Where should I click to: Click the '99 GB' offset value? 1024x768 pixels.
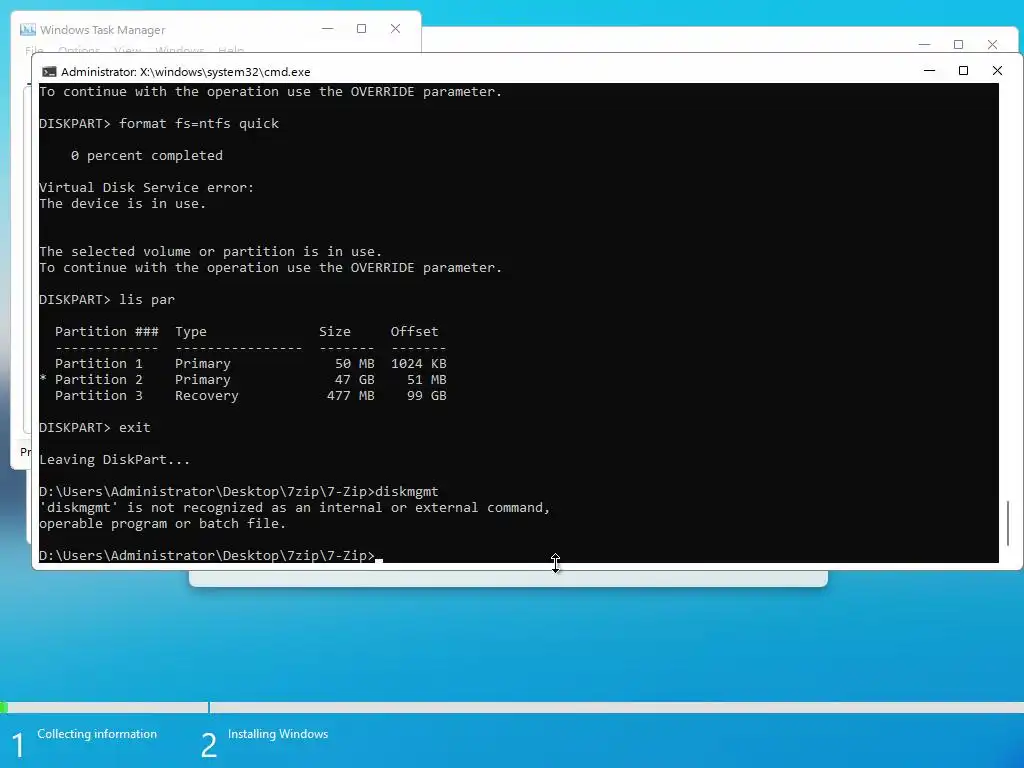426,396
